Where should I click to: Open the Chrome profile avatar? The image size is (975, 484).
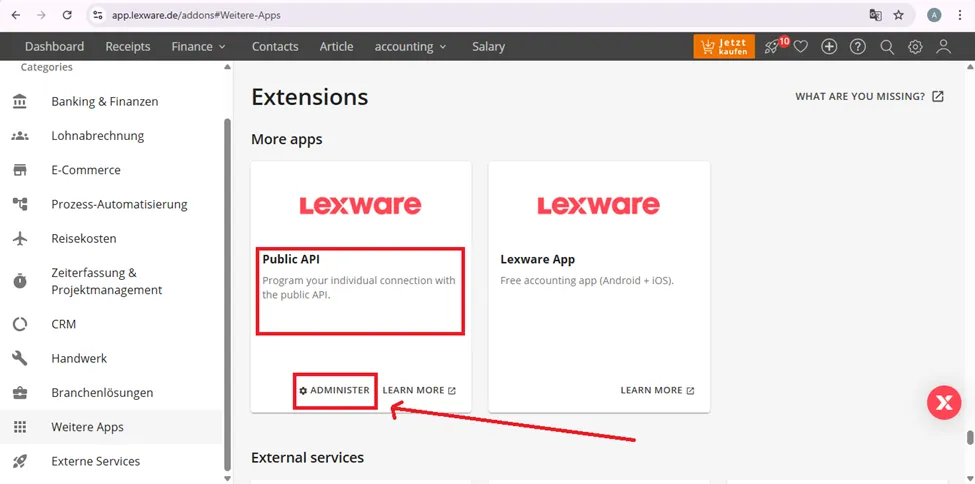point(934,16)
